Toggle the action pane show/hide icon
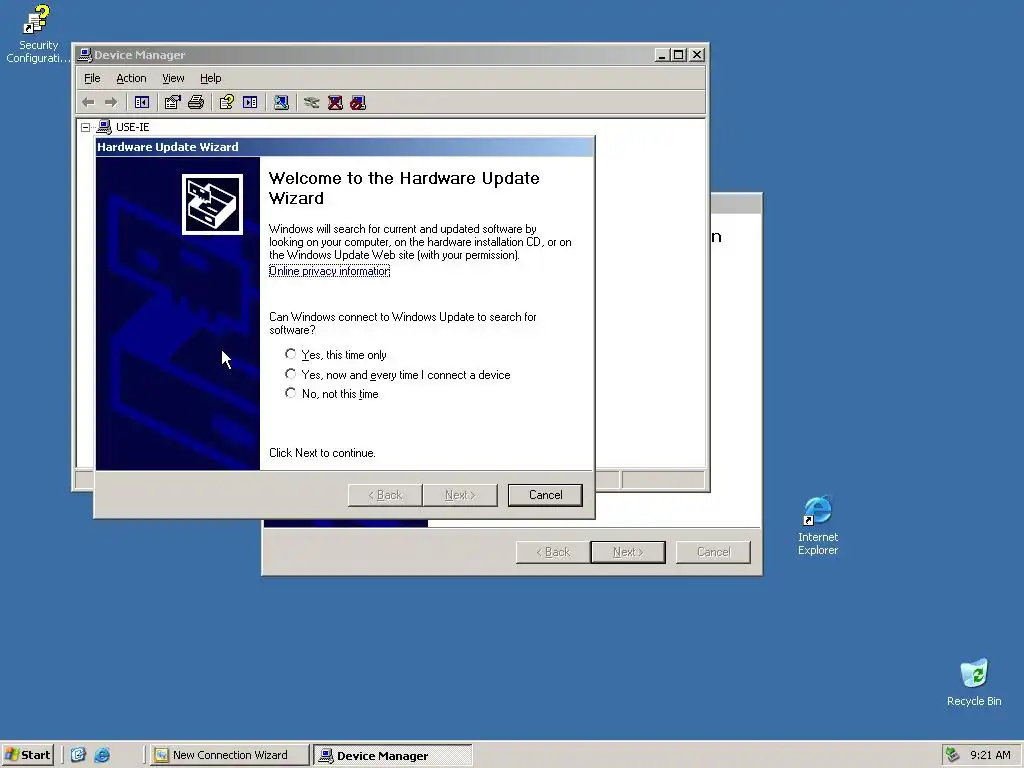 coord(250,103)
